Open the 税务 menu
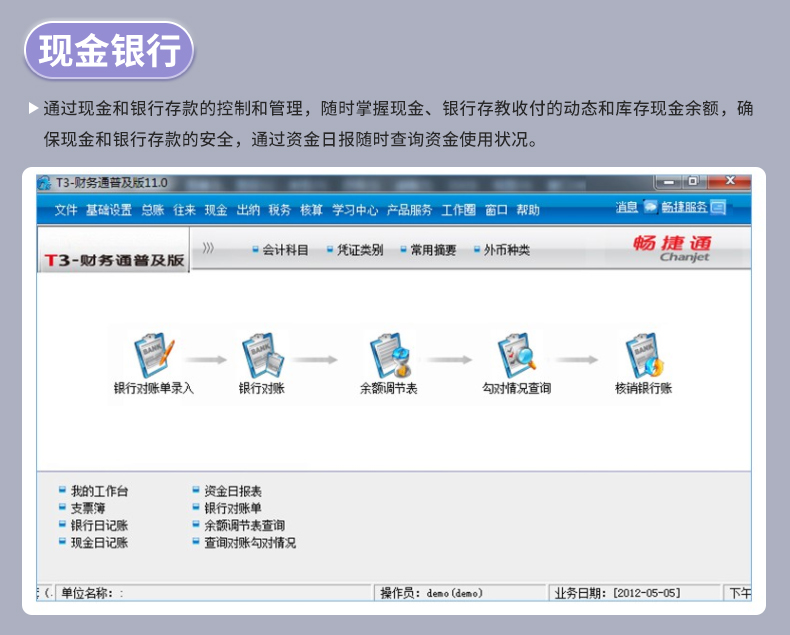Image resolution: width=790 pixels, height=635 pixels. pyautogui.click(x=280, y=210)
